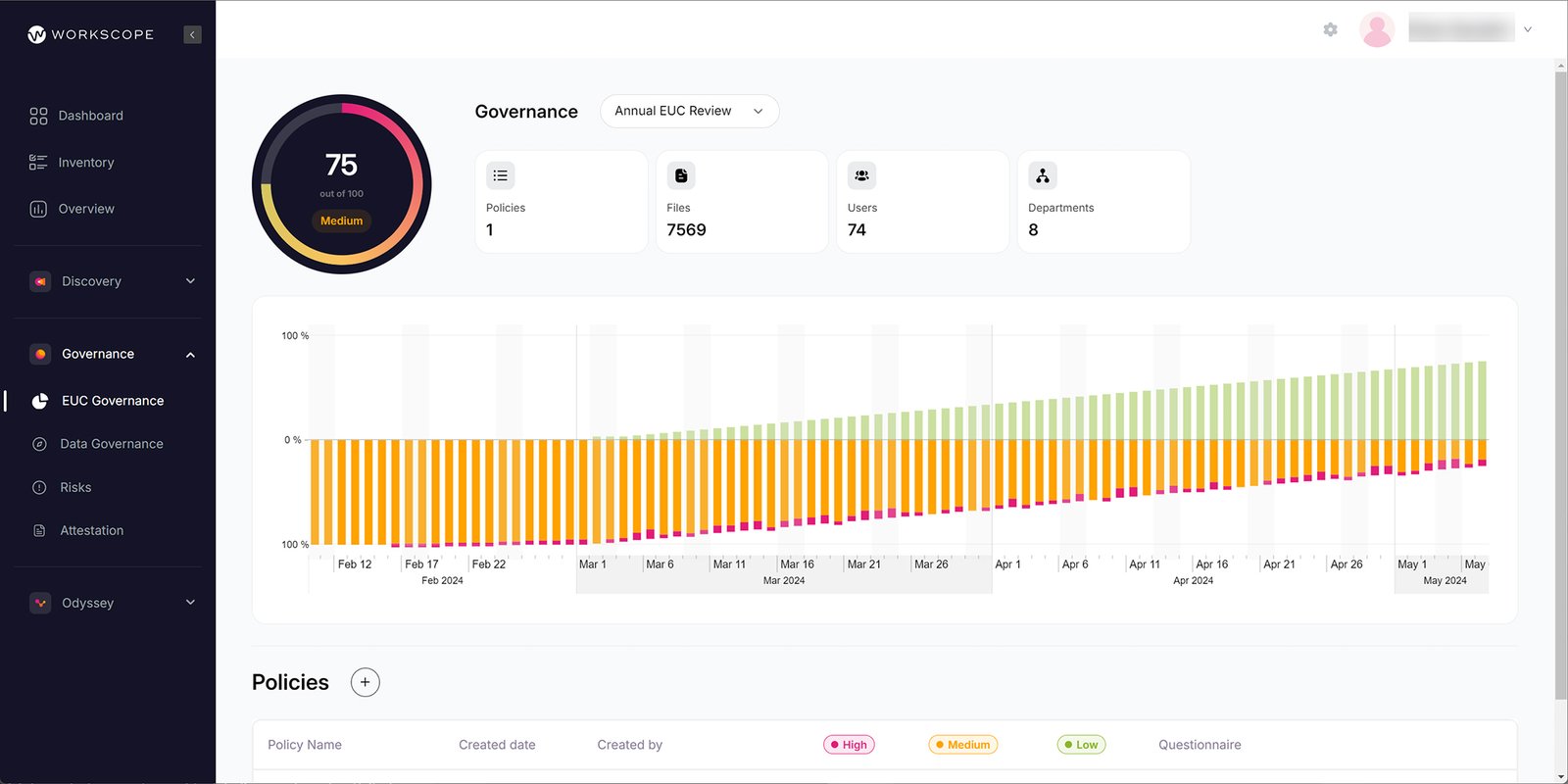Click the settings gear icon
The image size is (1568, 784).
click(x=1330, y=29)
